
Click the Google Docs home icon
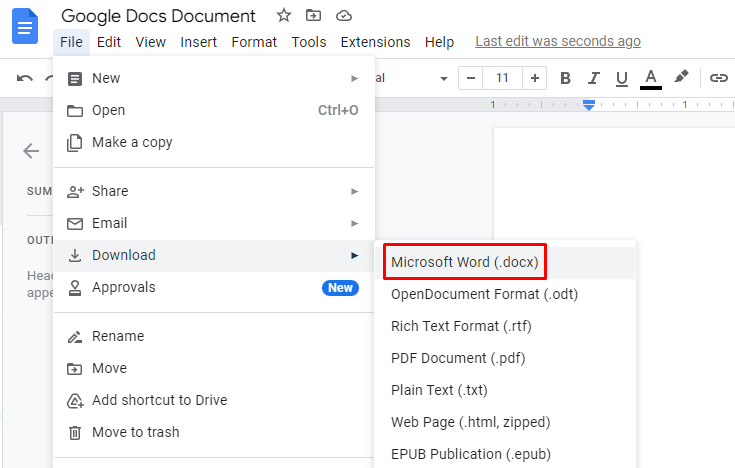click(x=25, y=26)
